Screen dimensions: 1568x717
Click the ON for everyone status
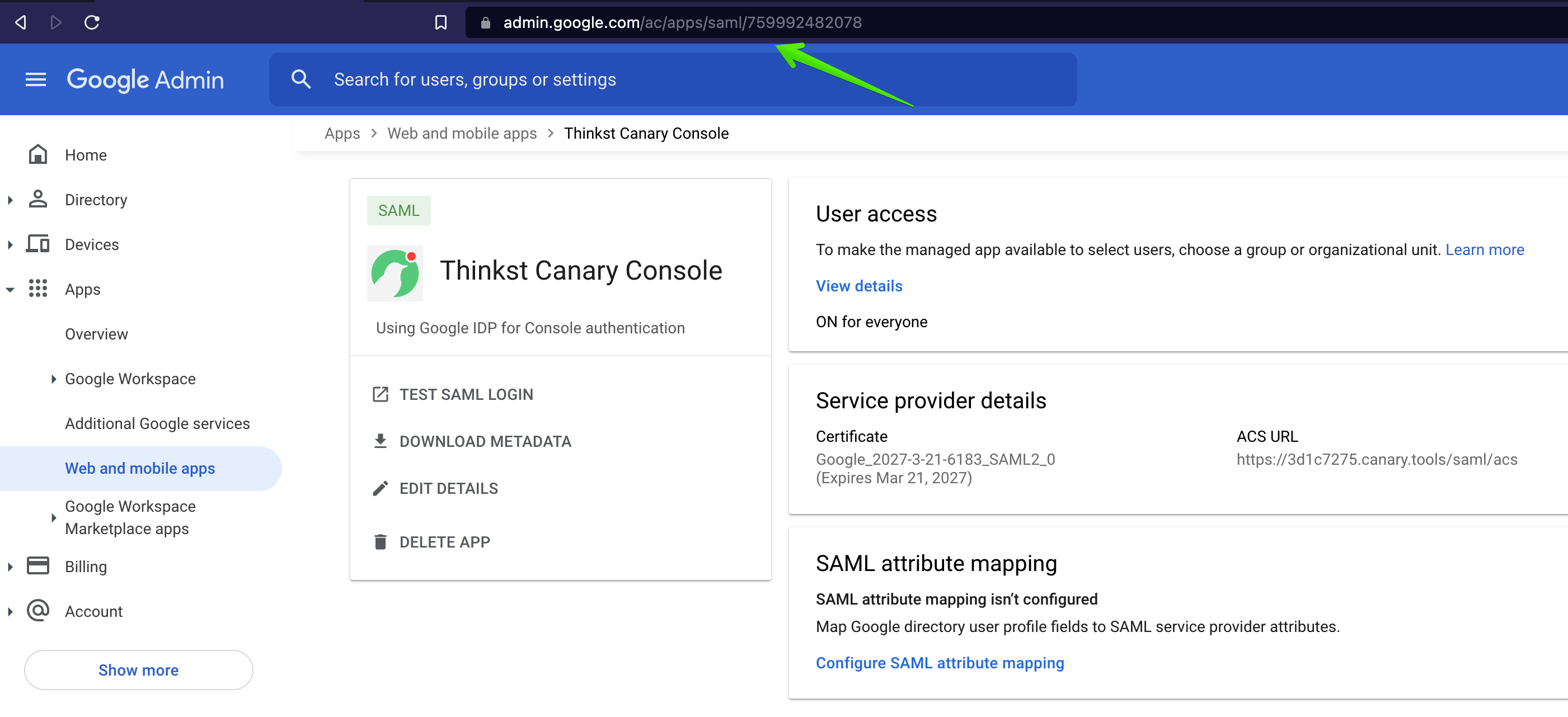(x=872, y=322)
